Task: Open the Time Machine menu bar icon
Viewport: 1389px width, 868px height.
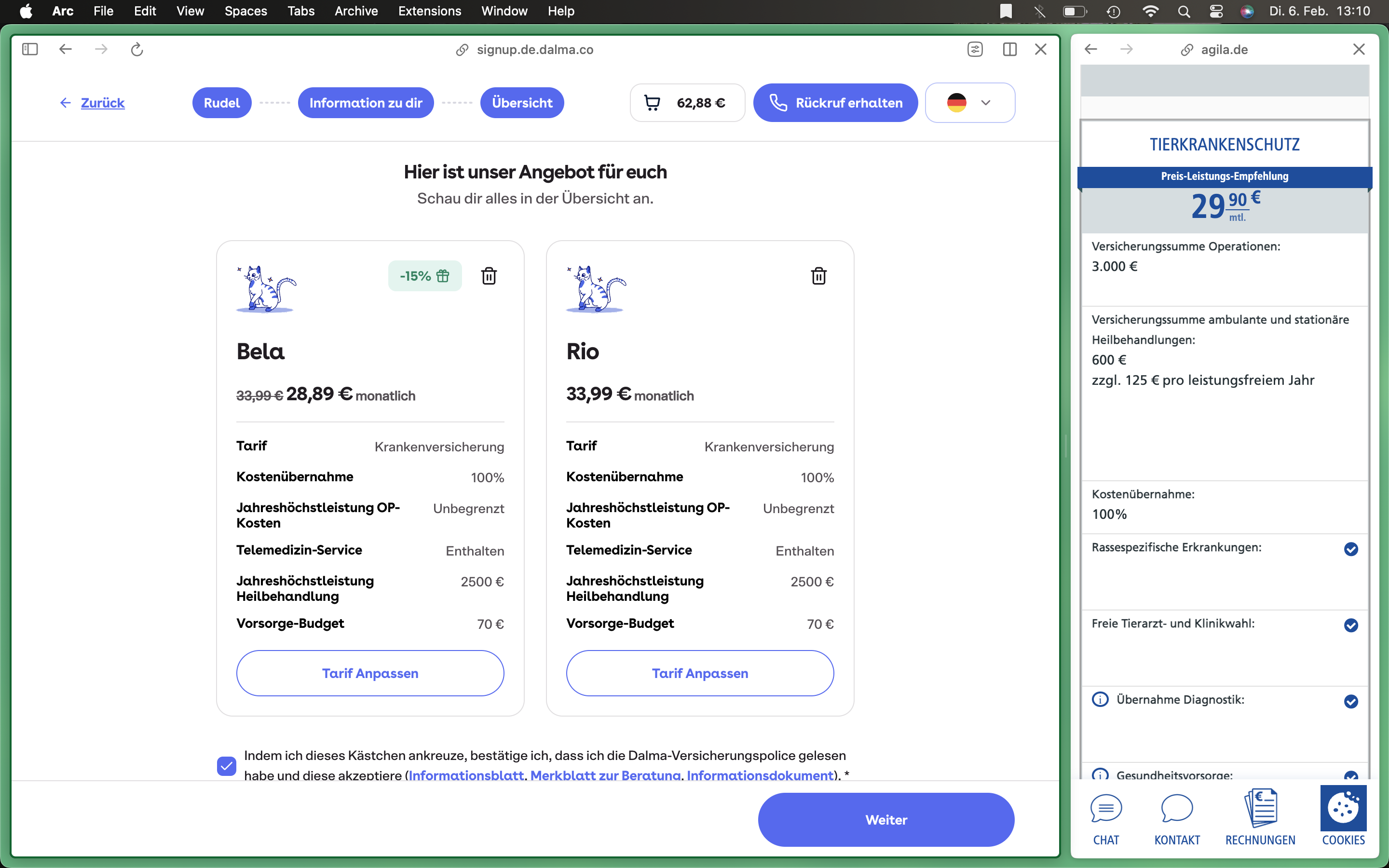Action: pos(1114,11)
